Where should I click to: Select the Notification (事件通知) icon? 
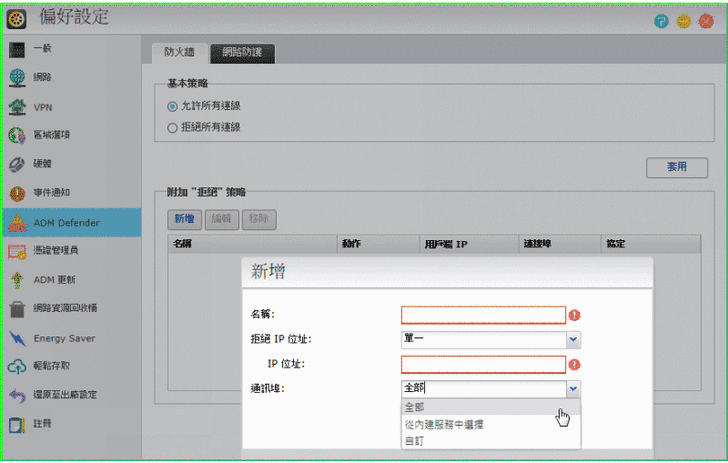(x=17, y=193)
